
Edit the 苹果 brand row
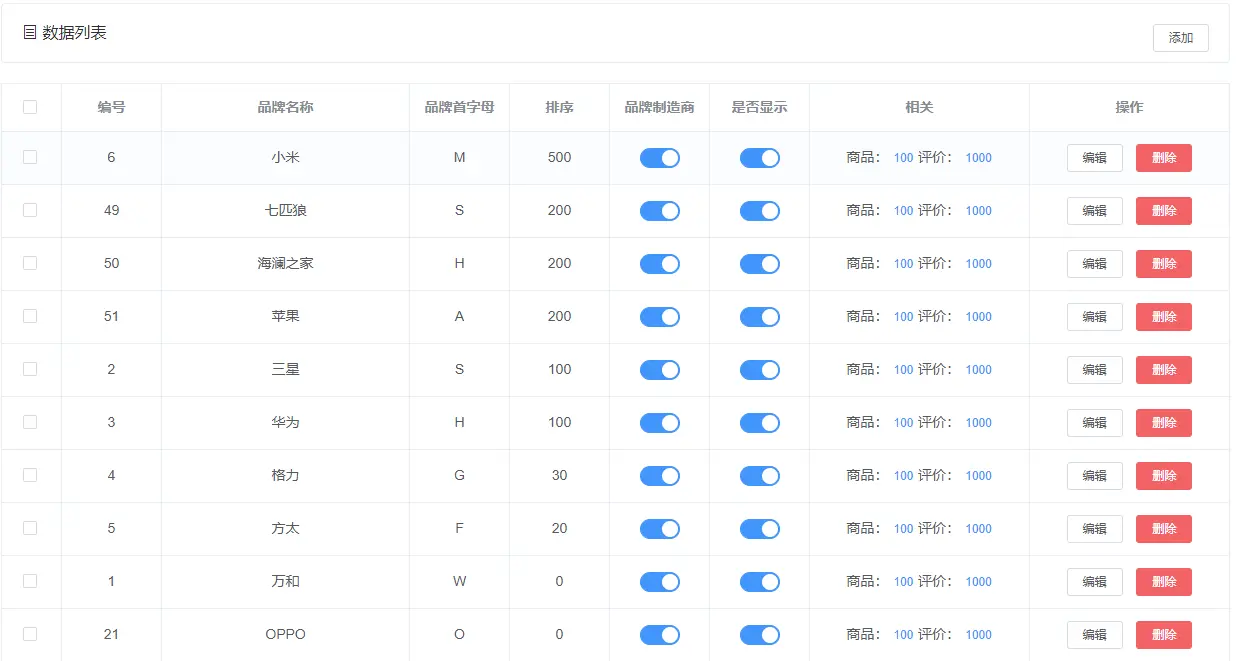[x=1095, y=317]
